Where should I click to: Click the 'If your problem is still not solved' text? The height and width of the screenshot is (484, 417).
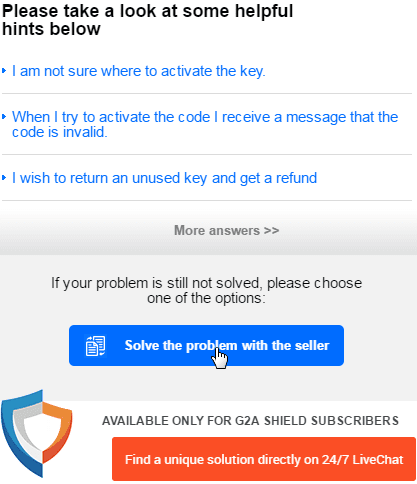point(206,290)
